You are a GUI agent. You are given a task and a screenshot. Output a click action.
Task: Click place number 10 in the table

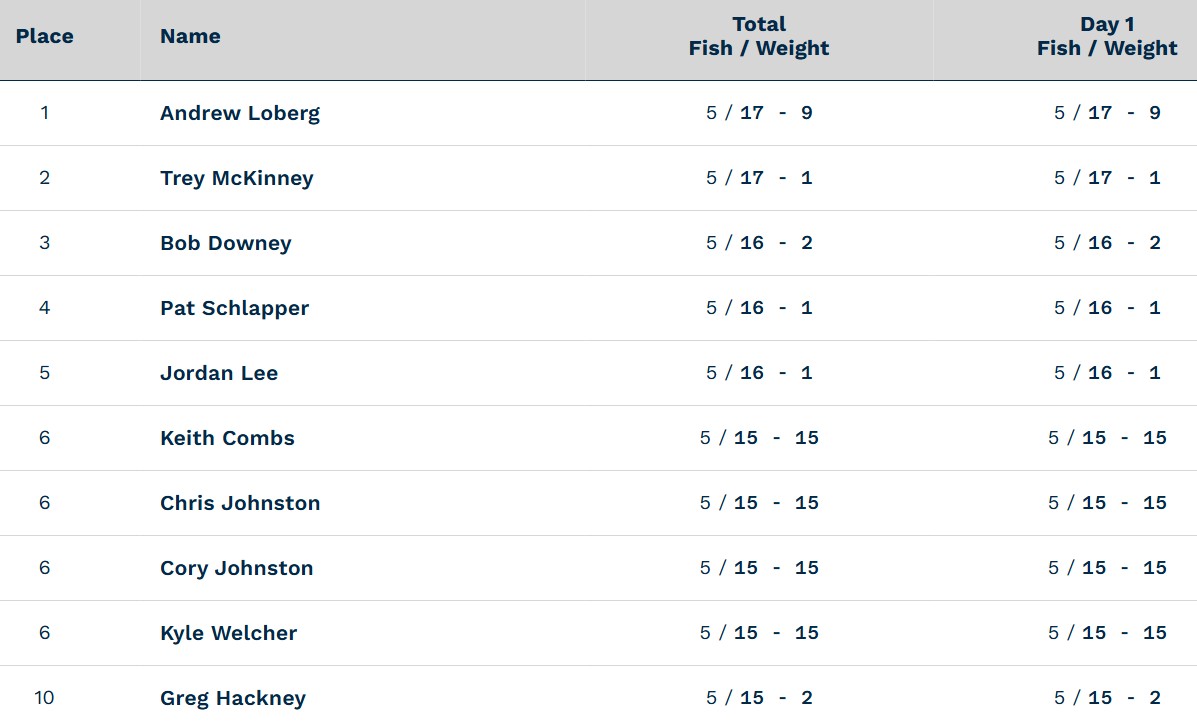click(44, 698)
